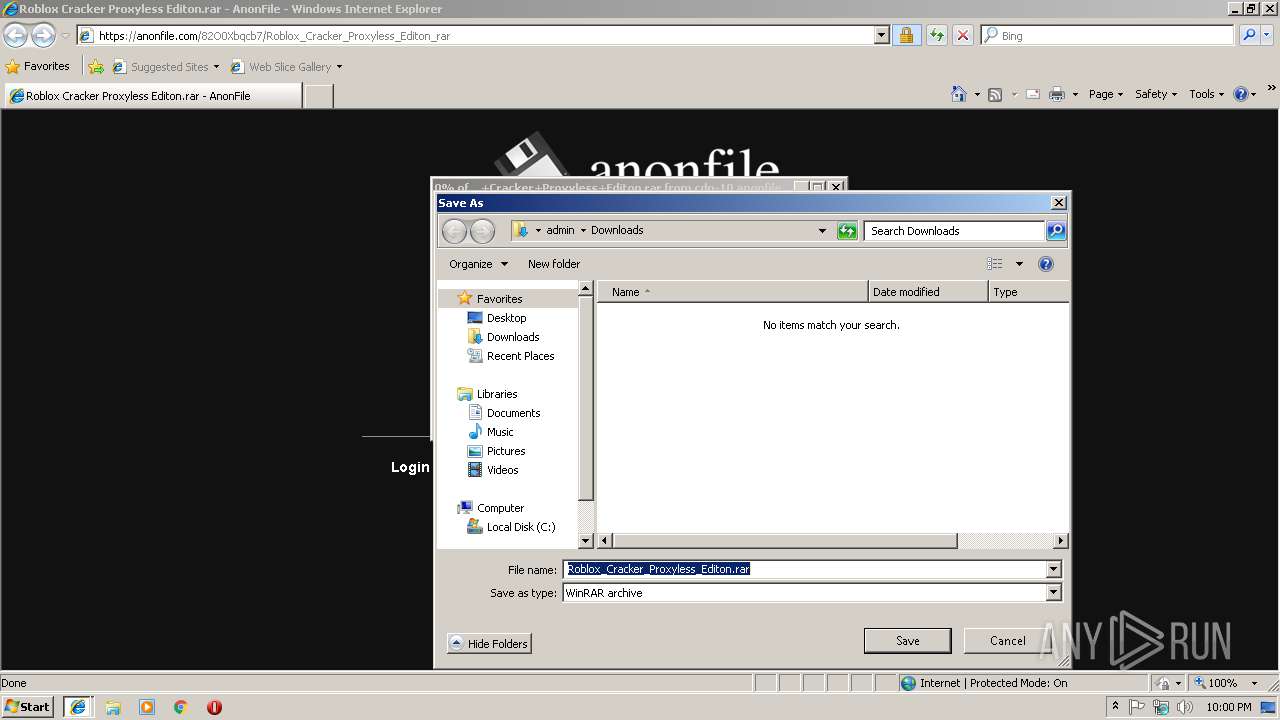
Task: Open the Save as type dropdown
Action: point(1053,593)
